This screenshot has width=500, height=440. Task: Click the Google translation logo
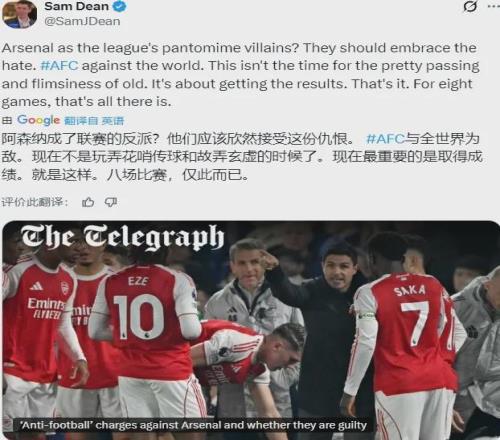point(39,120)
